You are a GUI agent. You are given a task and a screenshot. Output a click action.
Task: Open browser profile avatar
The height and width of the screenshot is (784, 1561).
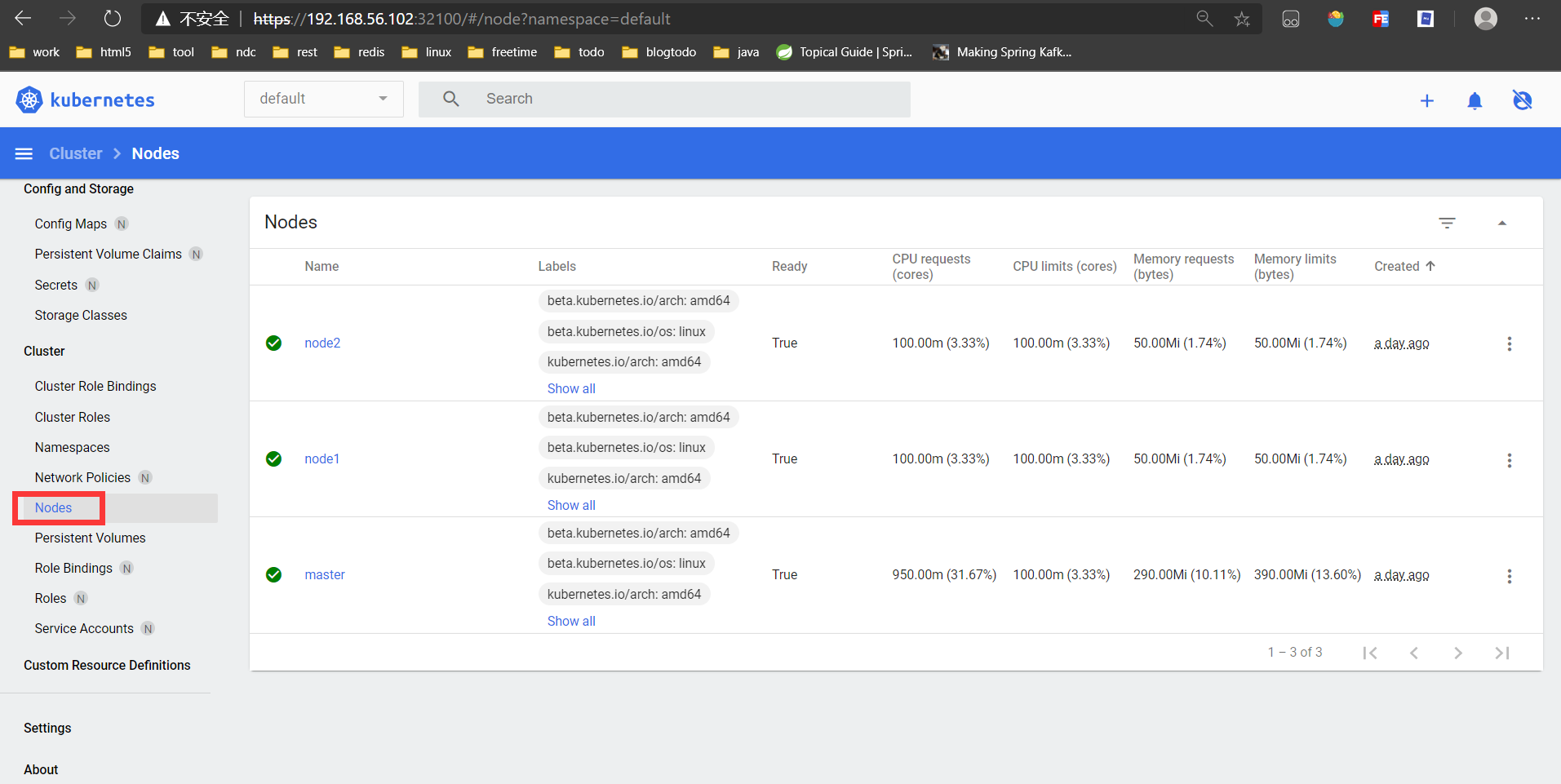point(1486,18)
